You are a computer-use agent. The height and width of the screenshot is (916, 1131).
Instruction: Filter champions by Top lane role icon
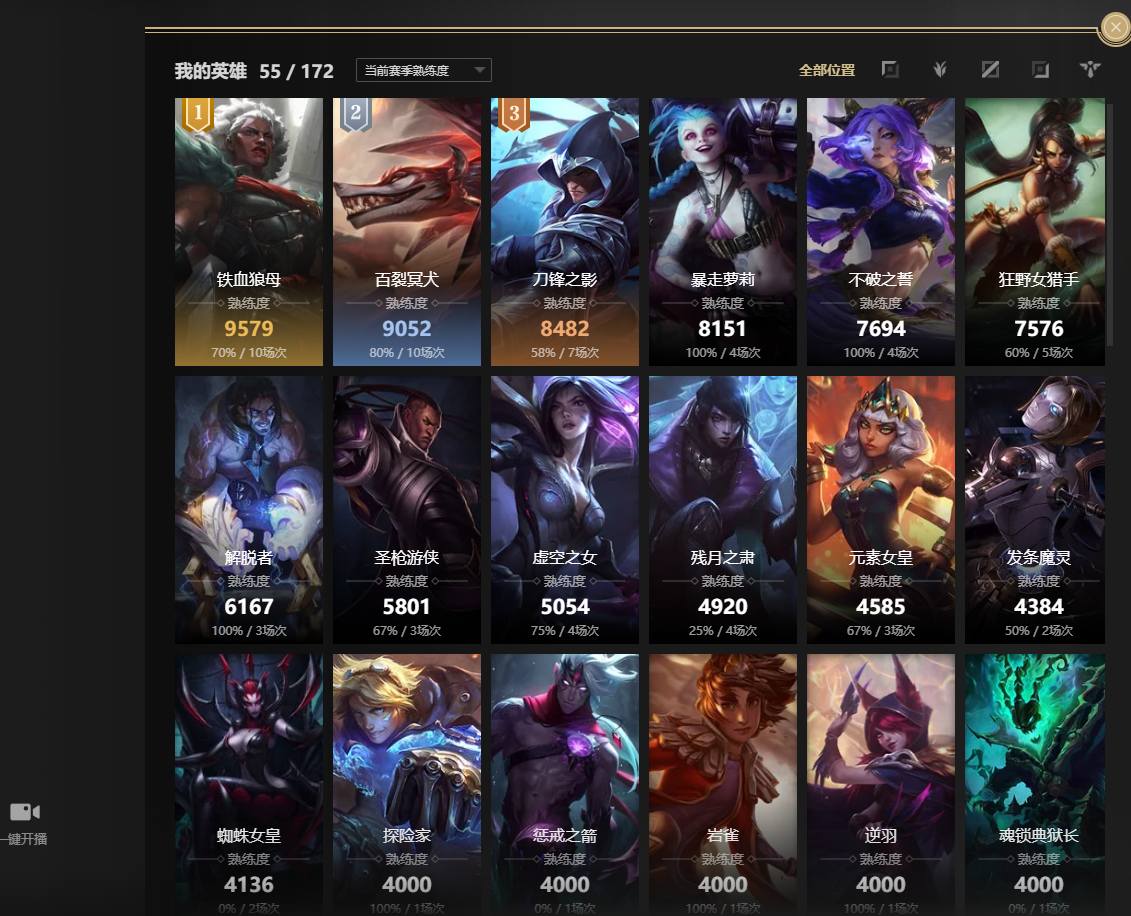890,69
